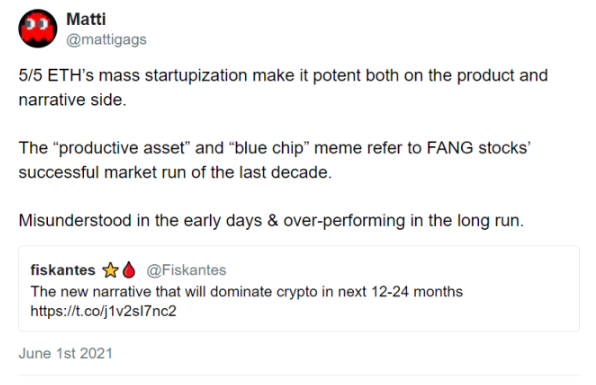Click the "narrative side." text line

tap(72, 100)
